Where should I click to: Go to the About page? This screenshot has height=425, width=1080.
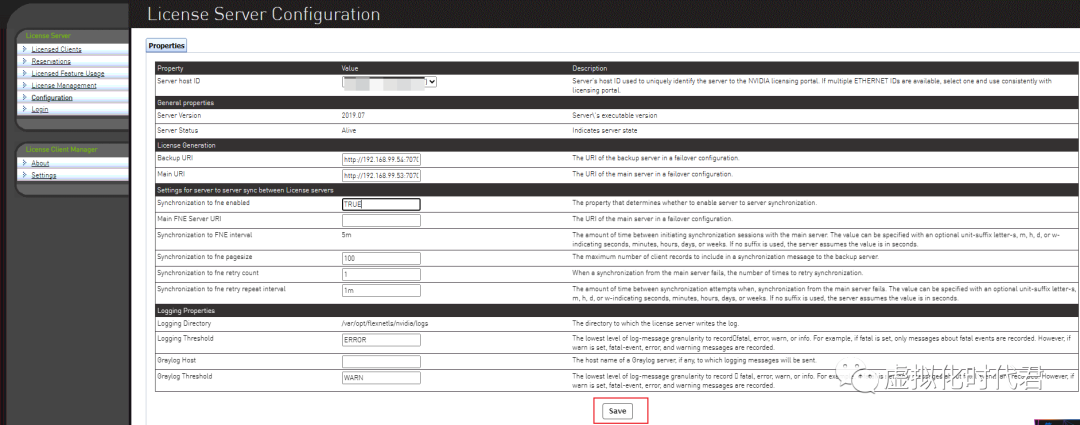tap(40, 163)
